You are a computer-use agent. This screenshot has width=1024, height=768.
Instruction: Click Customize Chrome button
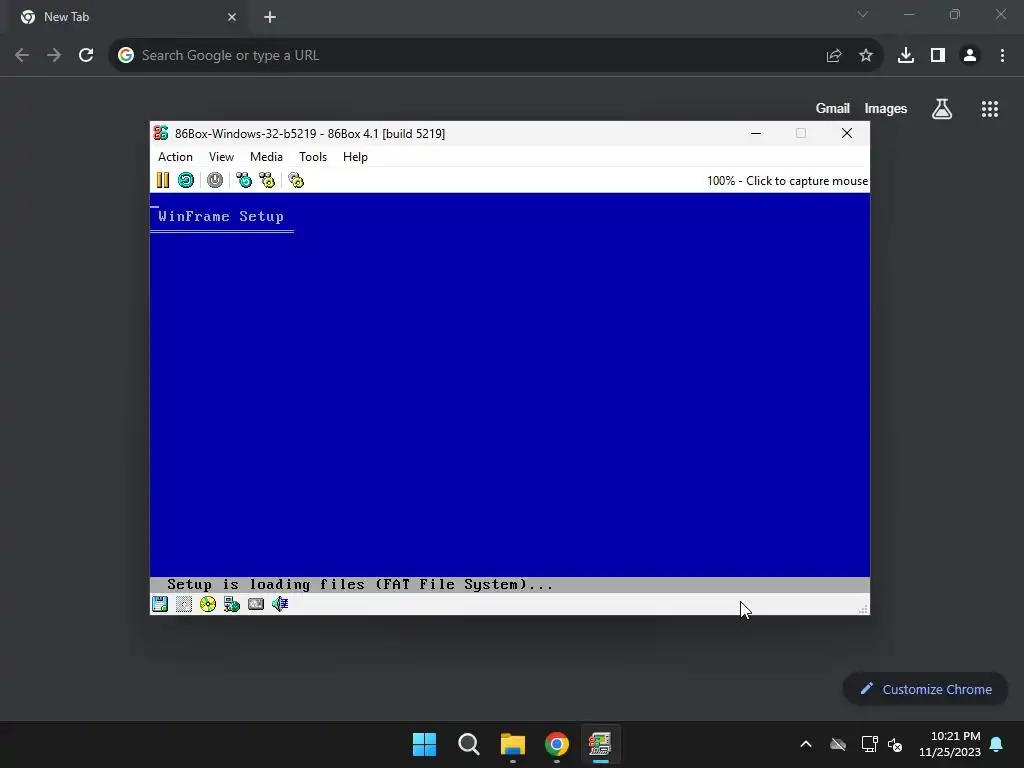click(925, 689)
